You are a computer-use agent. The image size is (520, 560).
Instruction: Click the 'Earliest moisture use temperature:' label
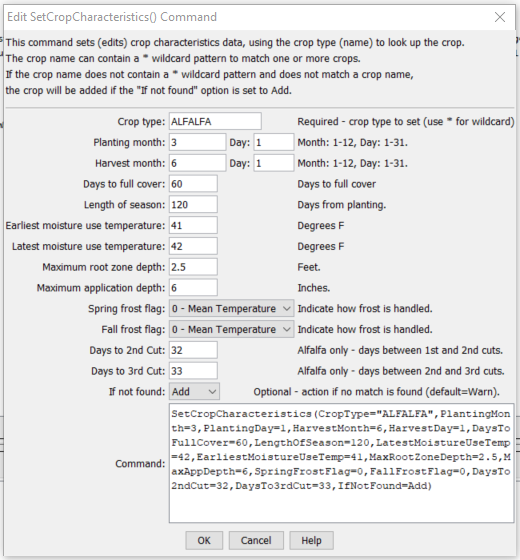point(85,225)
